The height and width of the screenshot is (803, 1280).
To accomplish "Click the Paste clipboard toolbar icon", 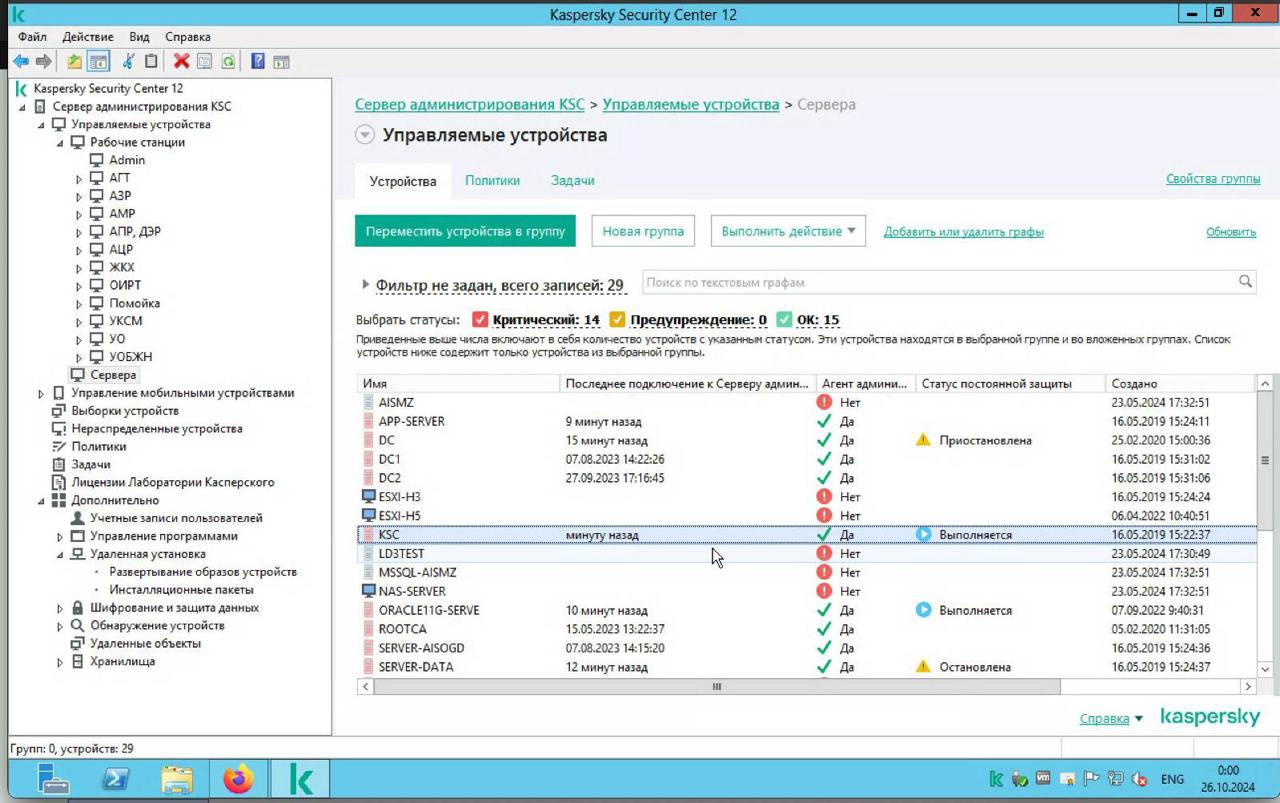I will tap(150, 62).
